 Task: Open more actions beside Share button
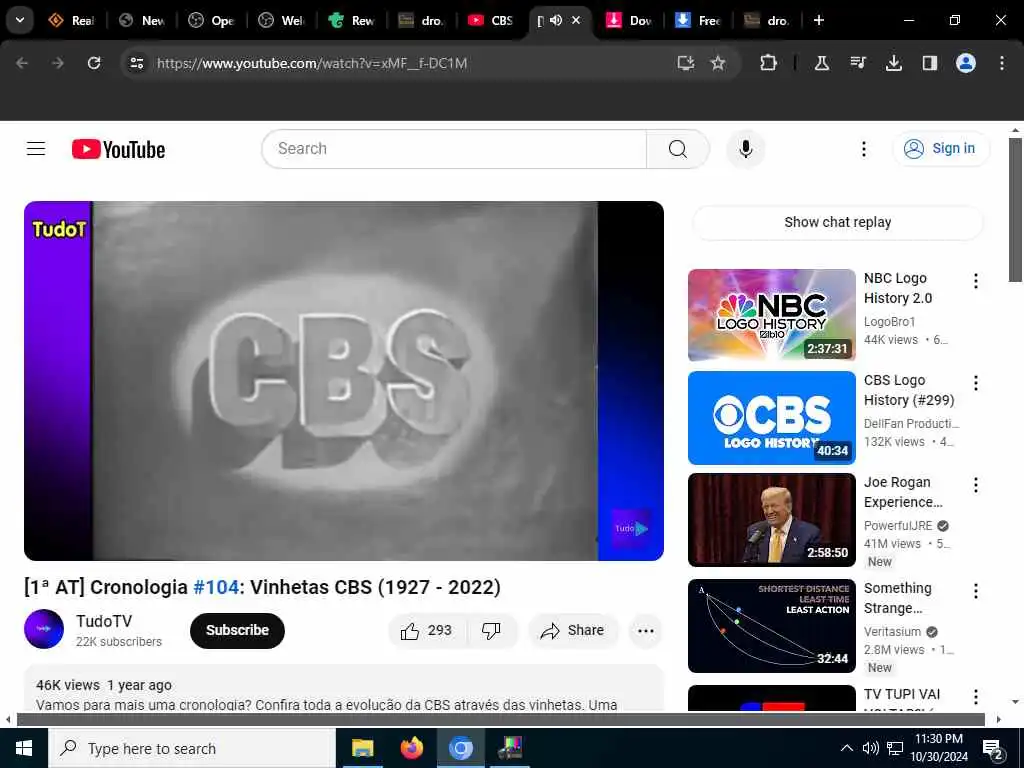[645, 630]
